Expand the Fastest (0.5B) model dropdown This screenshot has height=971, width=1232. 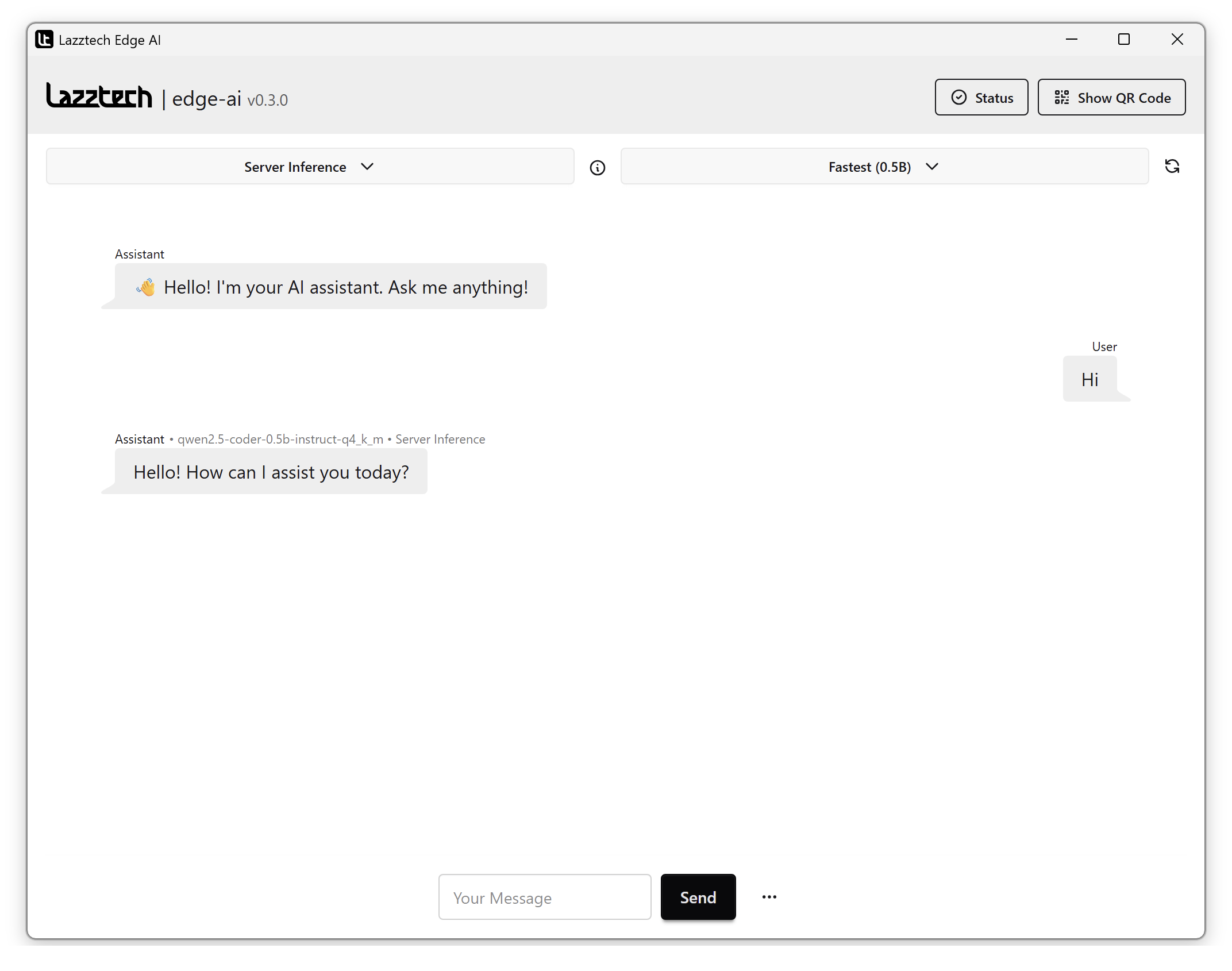(884, 167)
